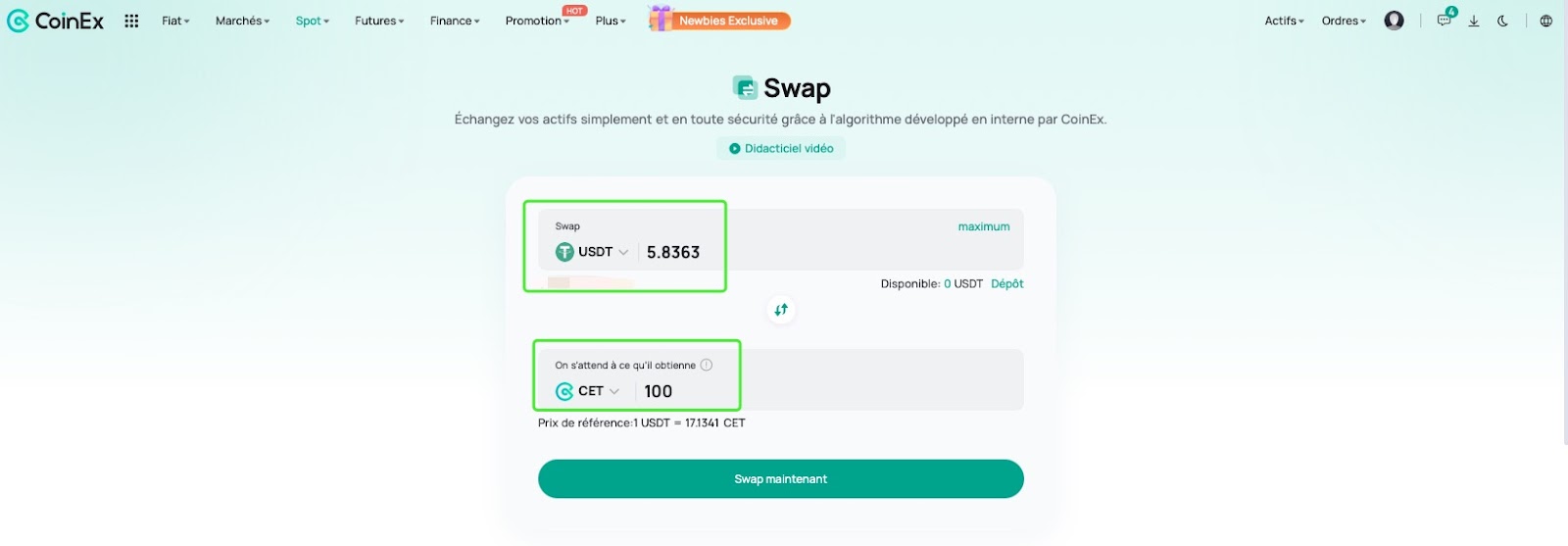Viewport: 1568px width, 546px height.
Task: Open the language globe icon
Action: [1545, 21]
